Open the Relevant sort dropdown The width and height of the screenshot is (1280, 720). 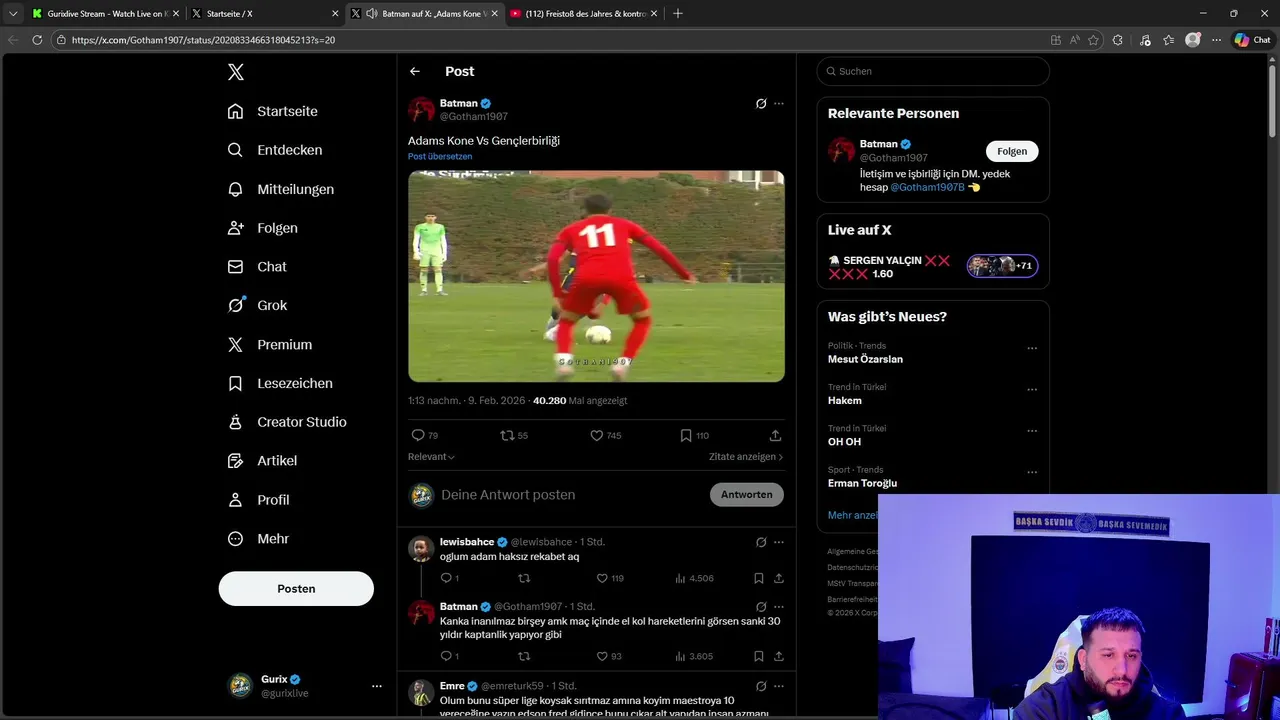[x=431, y=457]
